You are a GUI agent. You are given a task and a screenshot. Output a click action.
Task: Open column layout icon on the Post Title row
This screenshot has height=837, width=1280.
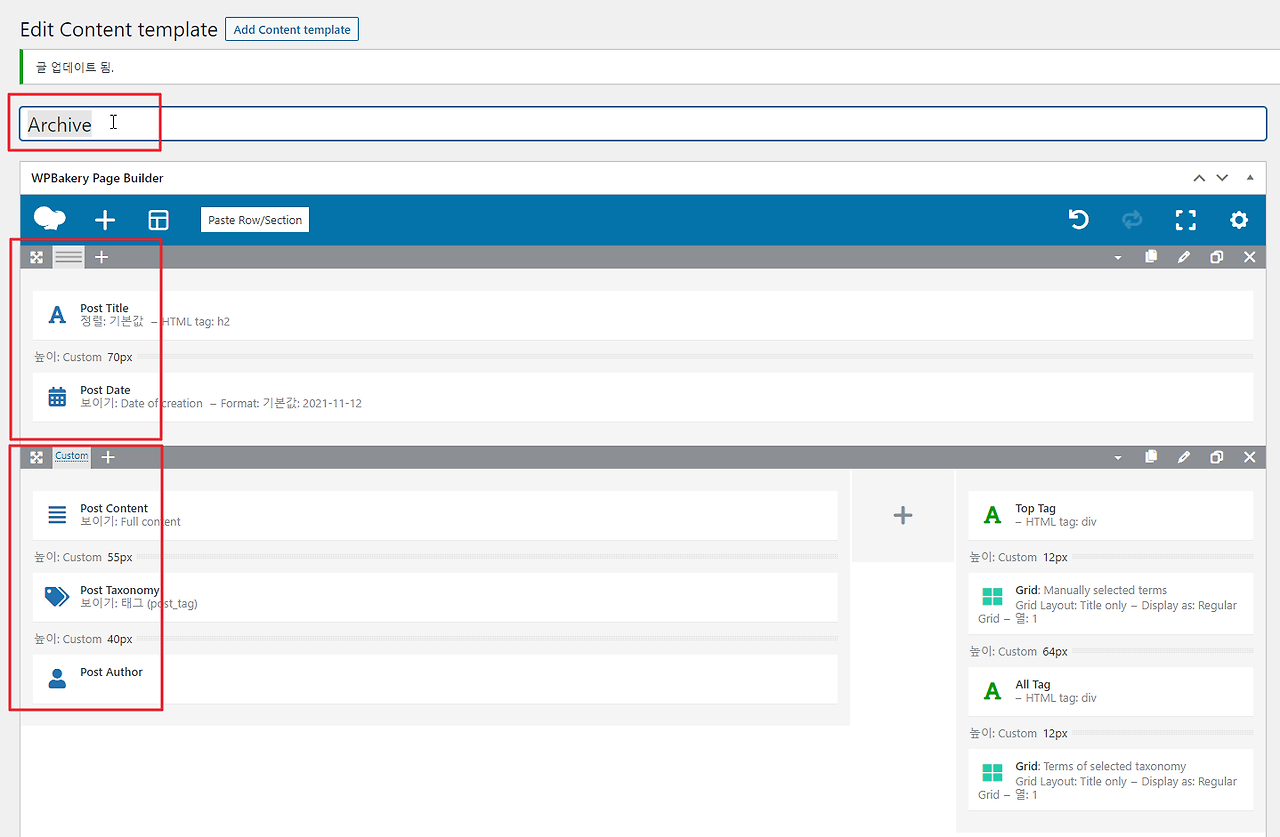tap(69, 257)
